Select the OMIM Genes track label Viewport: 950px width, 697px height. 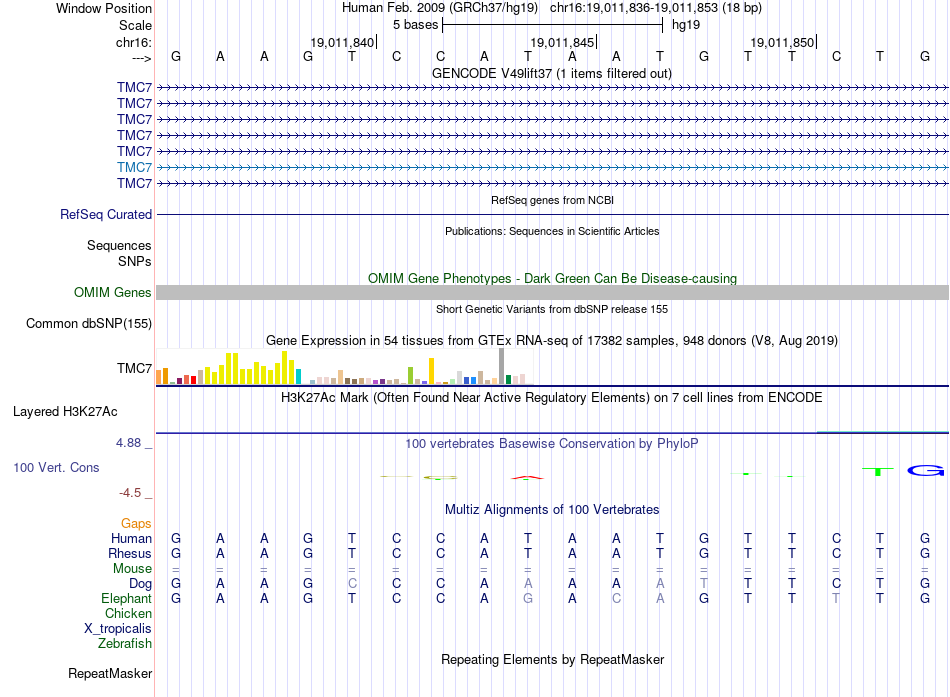click(113, 293)
